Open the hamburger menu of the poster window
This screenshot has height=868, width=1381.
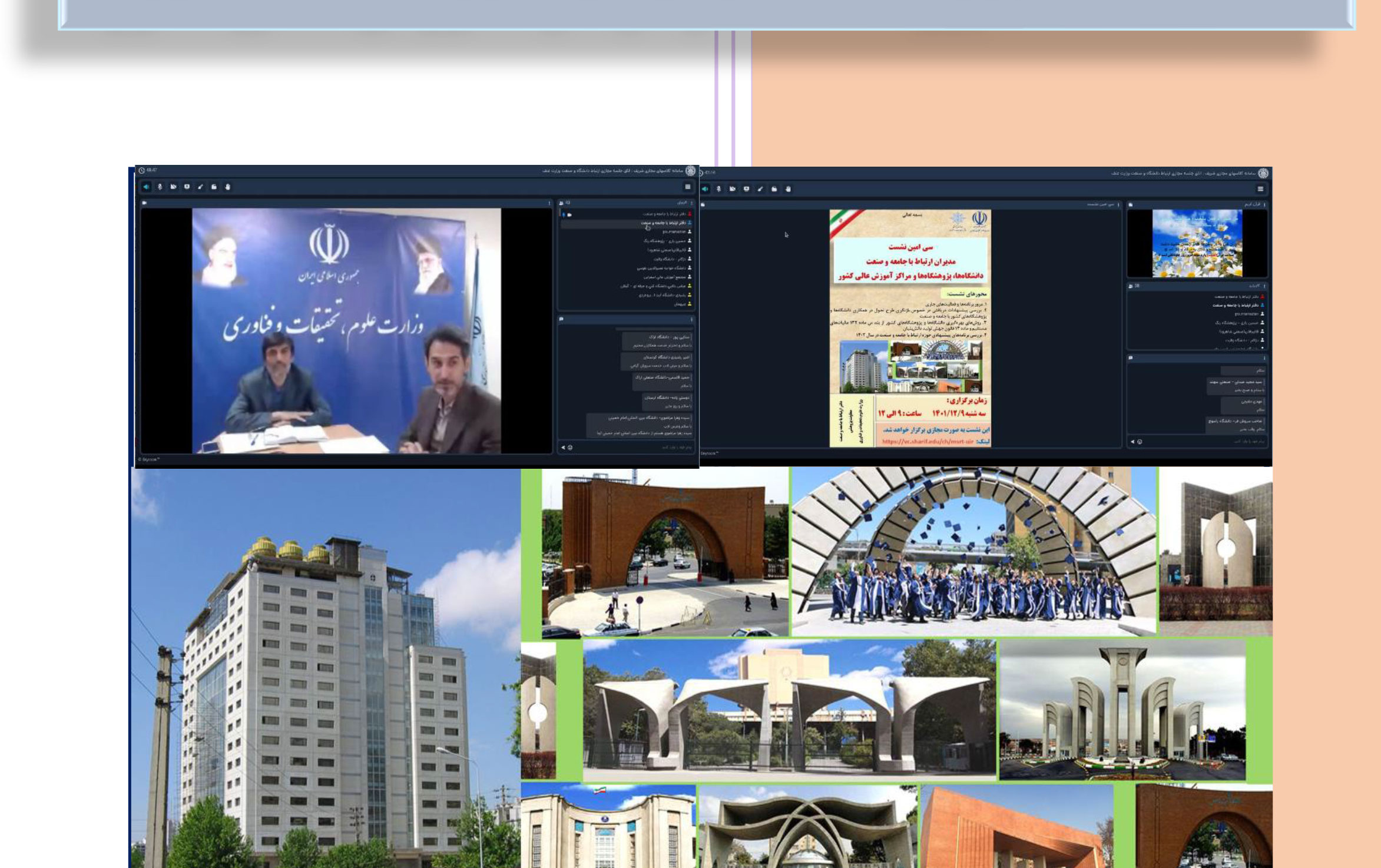pyautogui.click(x=1260, y=189)
